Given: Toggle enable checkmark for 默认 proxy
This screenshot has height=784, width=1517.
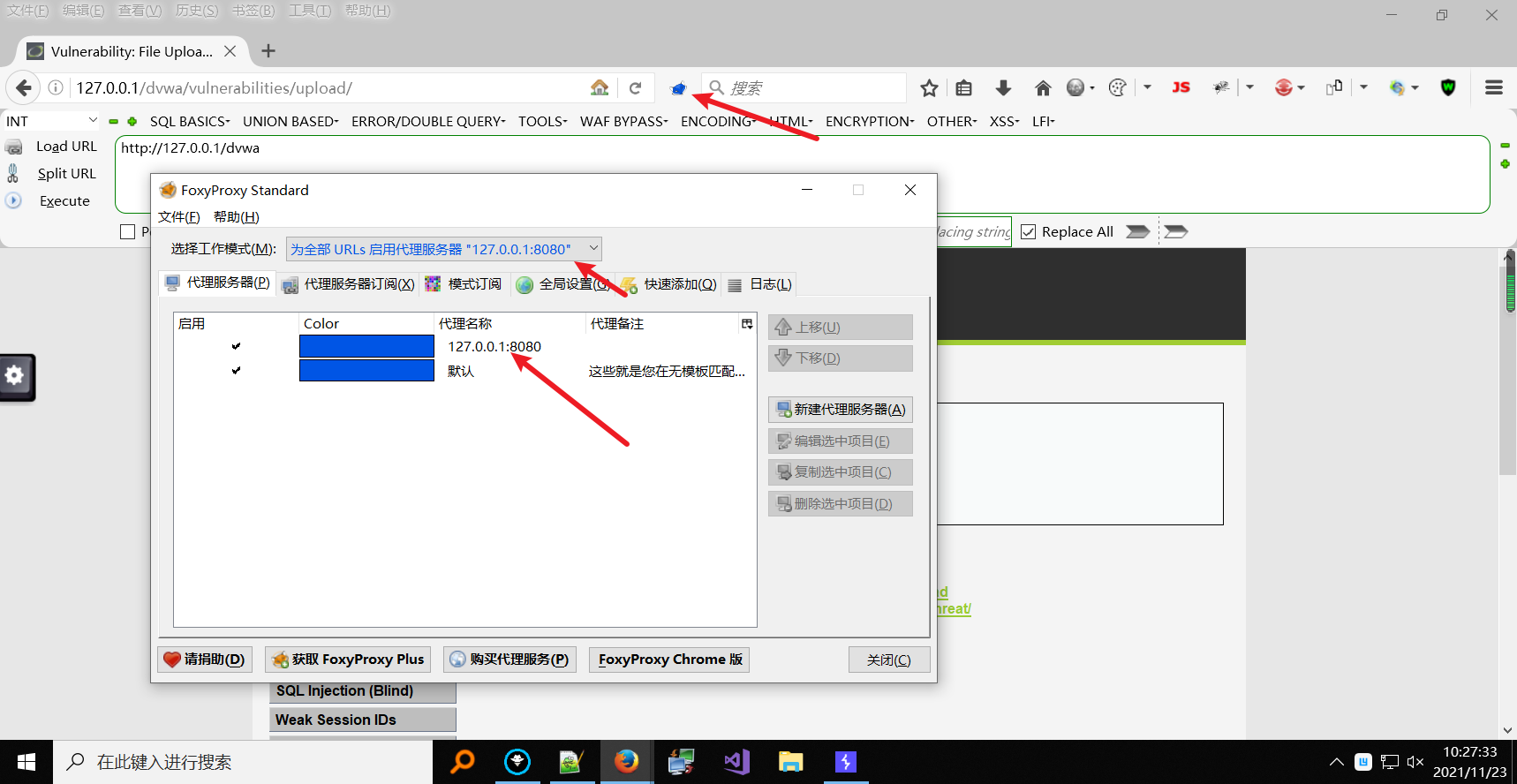Looking at the screenshot, I should coord(236,371).
